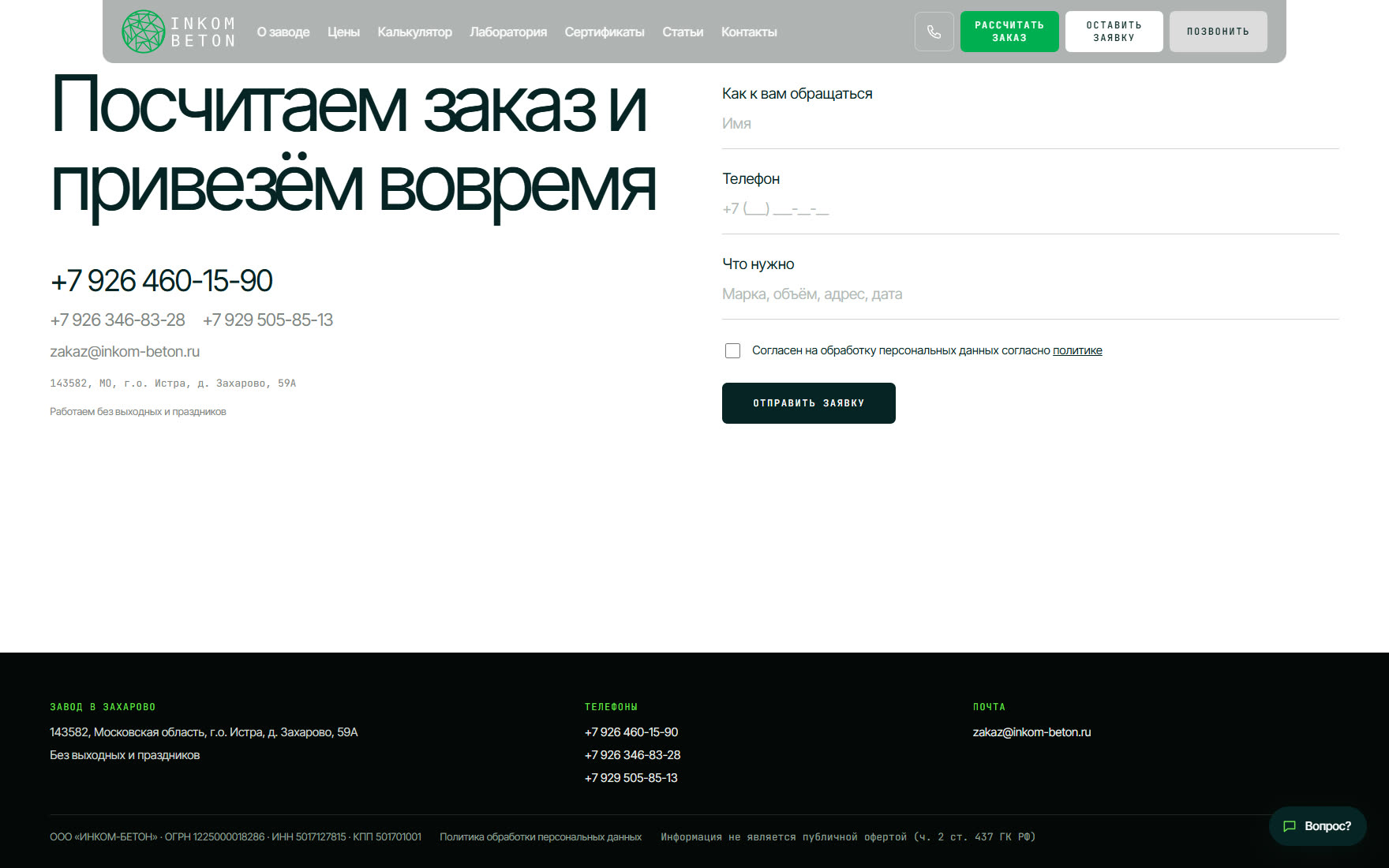The height and width of the screenshot is (868, 1389).
Task: Click the grey +7 926 346-83-28 number
Action: pos(118,320)
